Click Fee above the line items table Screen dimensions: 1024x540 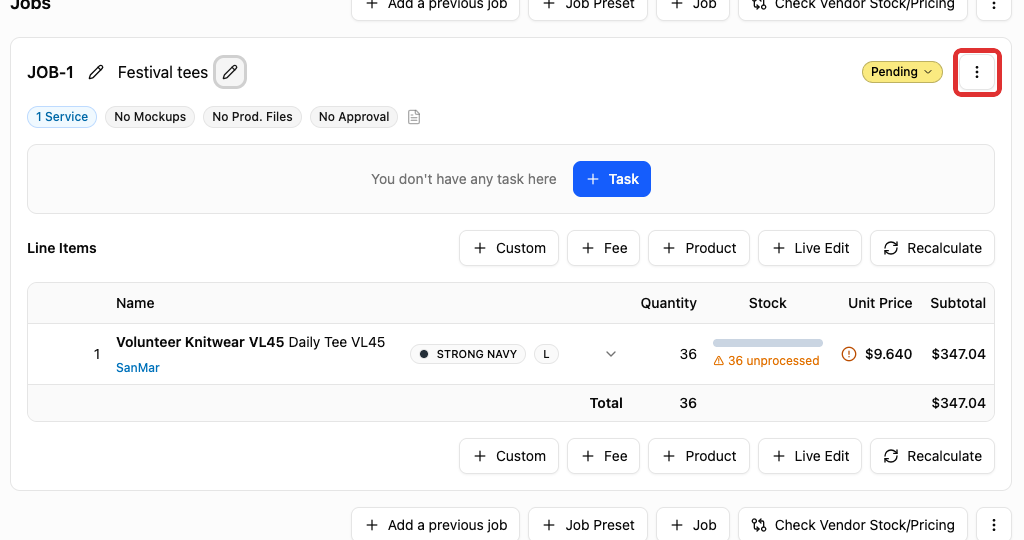(x=603, y=248)
